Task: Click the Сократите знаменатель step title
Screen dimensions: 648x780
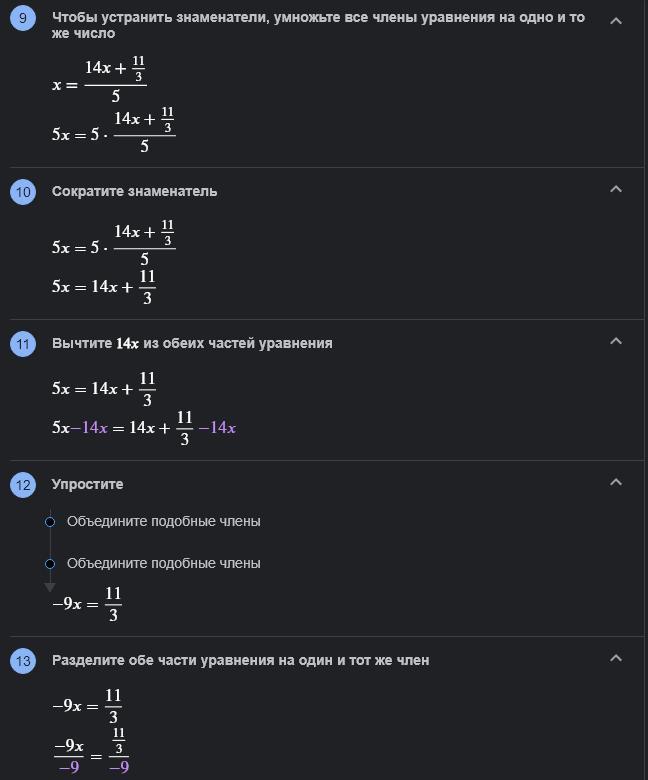Action: coord(134,191)
